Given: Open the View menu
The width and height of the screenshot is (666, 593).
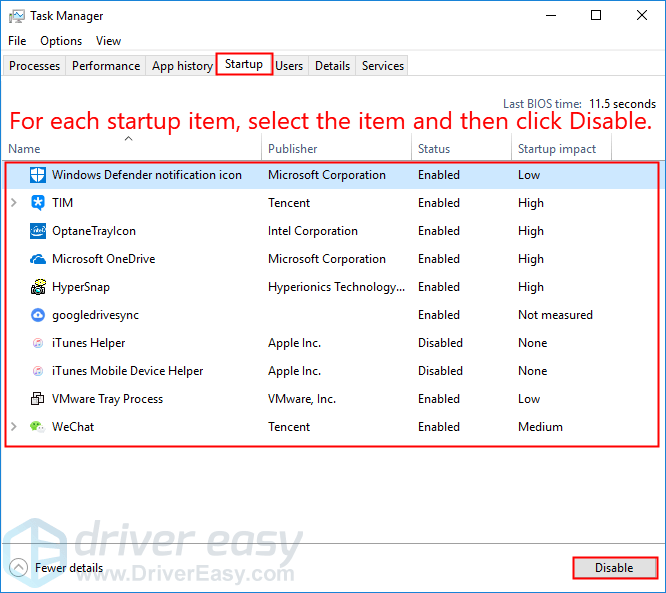Looking at the screenshot, I should tap(108, 41).
